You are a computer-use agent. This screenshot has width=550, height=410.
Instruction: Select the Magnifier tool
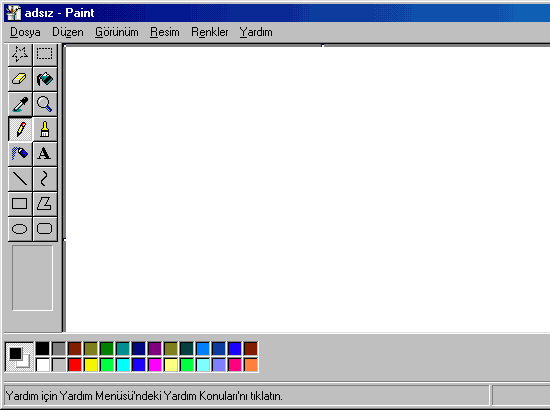point(45,104)
